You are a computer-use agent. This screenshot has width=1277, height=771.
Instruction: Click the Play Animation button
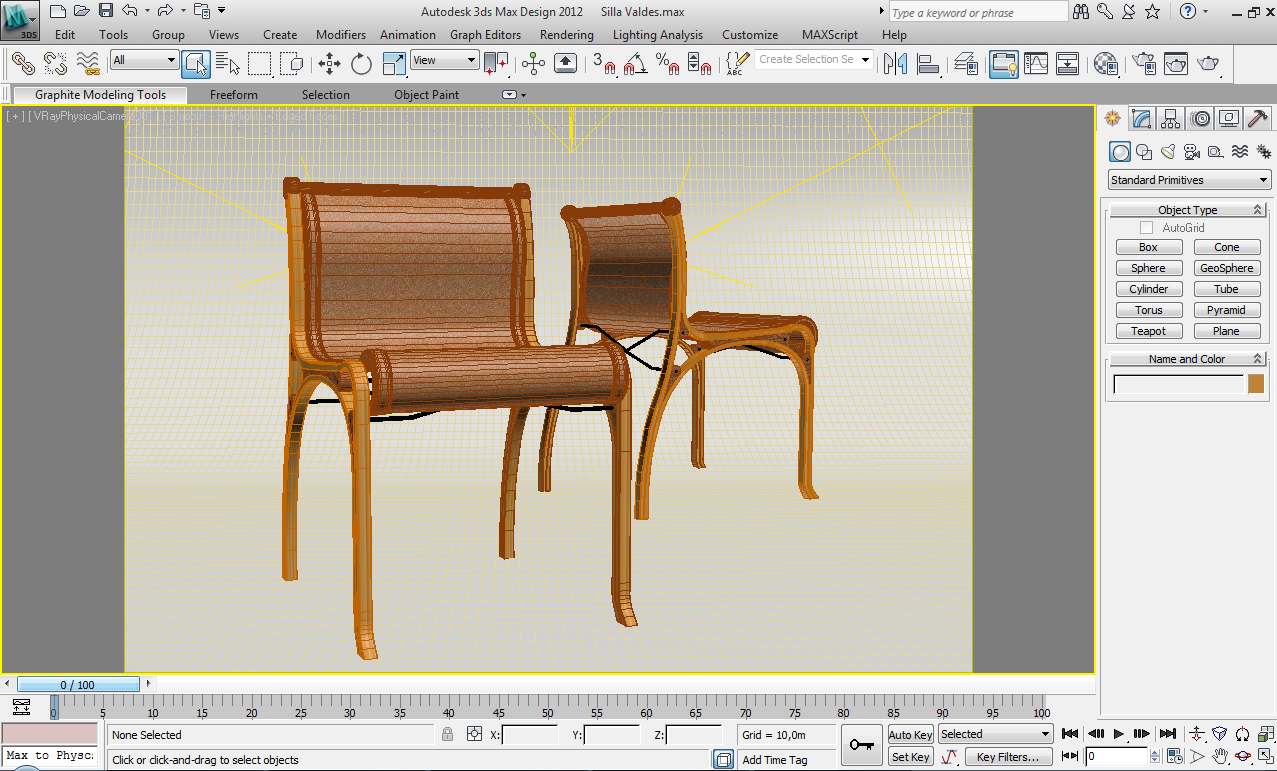[x=1119, y=734]
